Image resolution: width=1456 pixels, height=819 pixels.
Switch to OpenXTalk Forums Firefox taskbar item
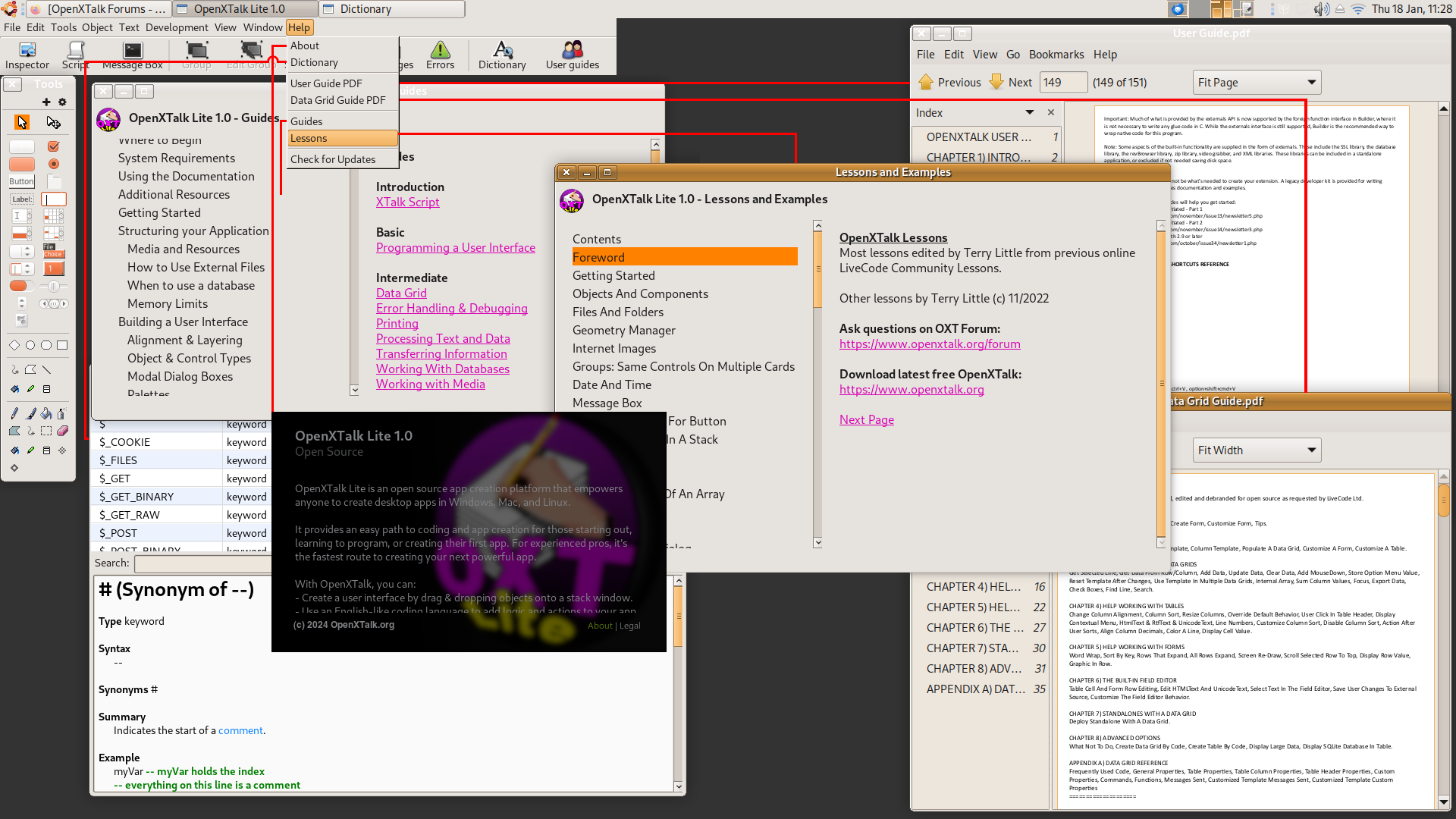(x=97, y=9)
